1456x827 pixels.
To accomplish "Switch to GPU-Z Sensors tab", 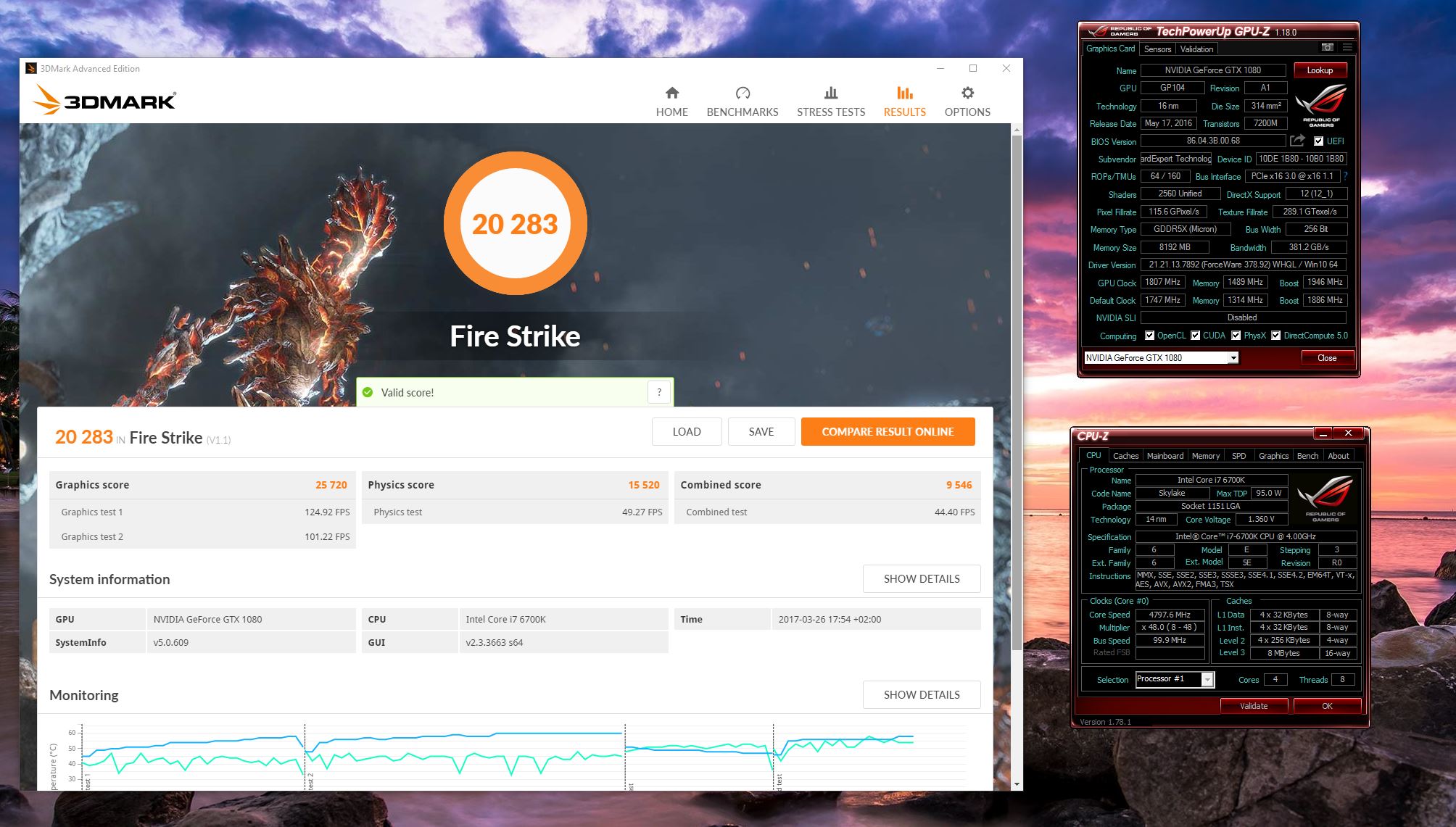I will pos(1157,49).
